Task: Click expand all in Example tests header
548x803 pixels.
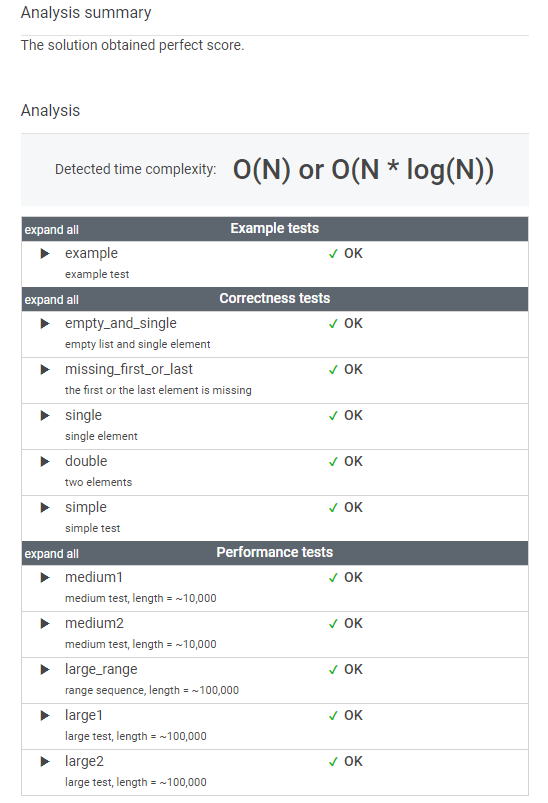Action: pos(51,230)
